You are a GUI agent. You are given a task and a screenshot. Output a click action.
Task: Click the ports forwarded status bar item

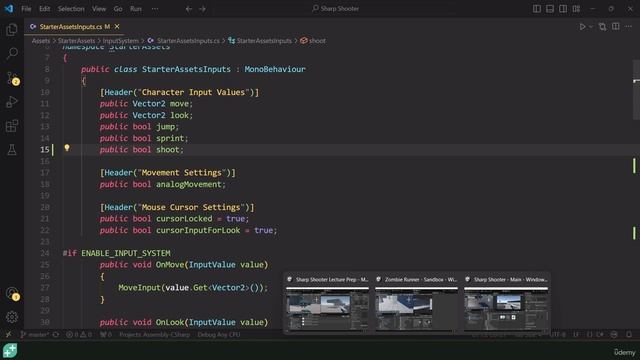(x=106, y=335)
